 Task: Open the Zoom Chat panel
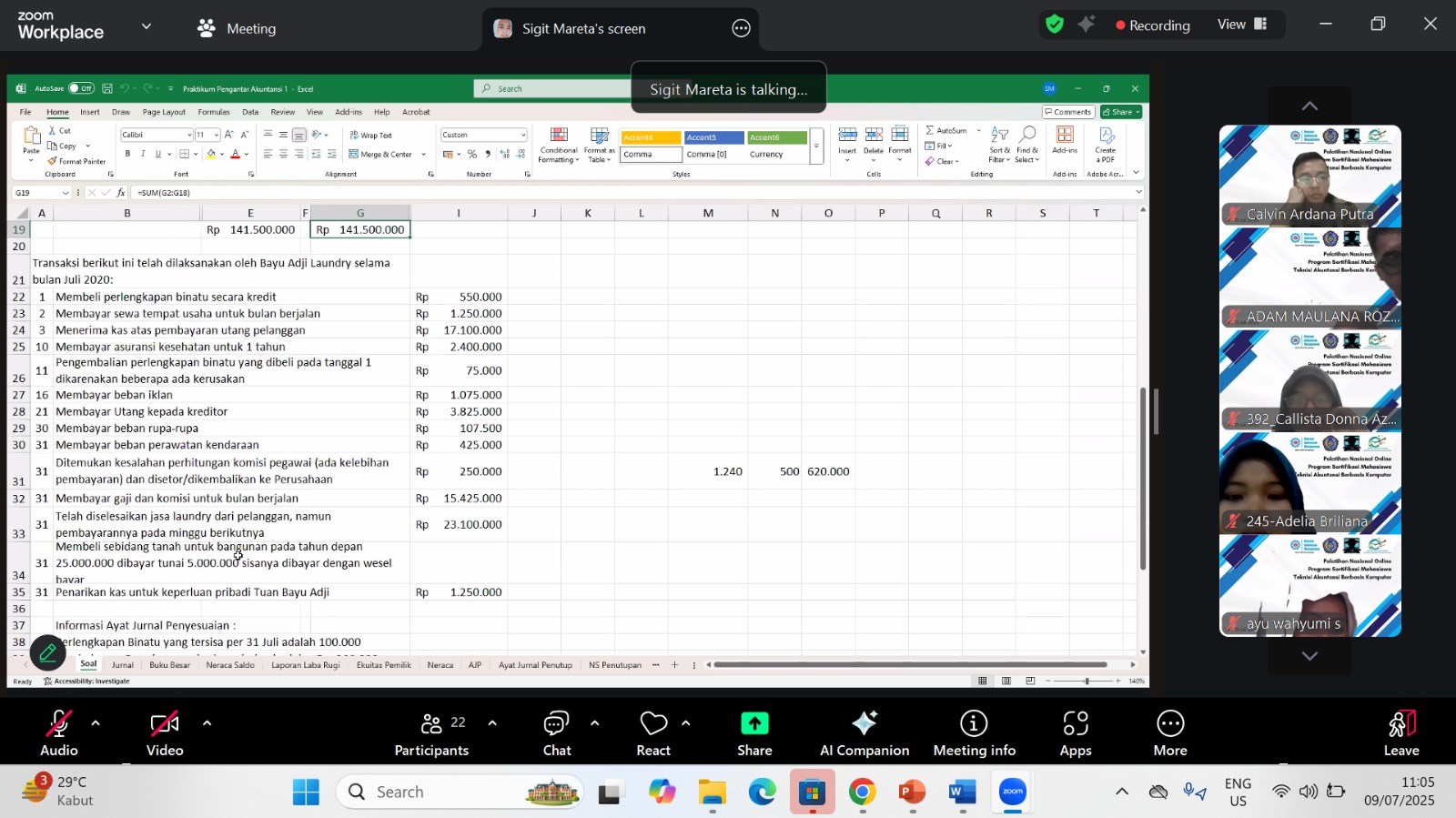point(556,733)
